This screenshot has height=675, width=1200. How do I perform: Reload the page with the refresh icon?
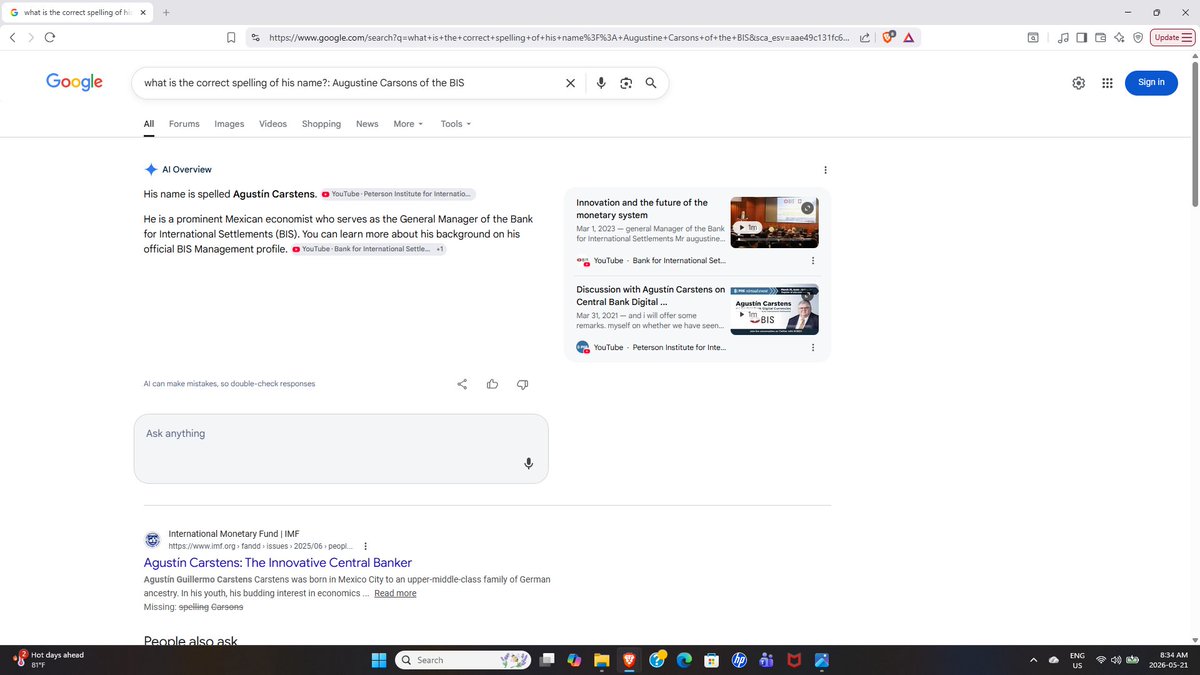49,37
